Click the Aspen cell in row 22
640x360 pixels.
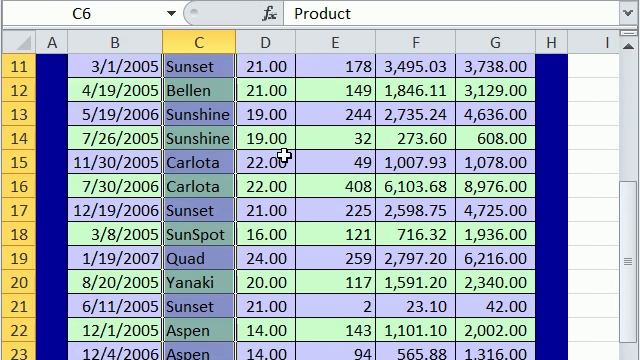point(199,330)
